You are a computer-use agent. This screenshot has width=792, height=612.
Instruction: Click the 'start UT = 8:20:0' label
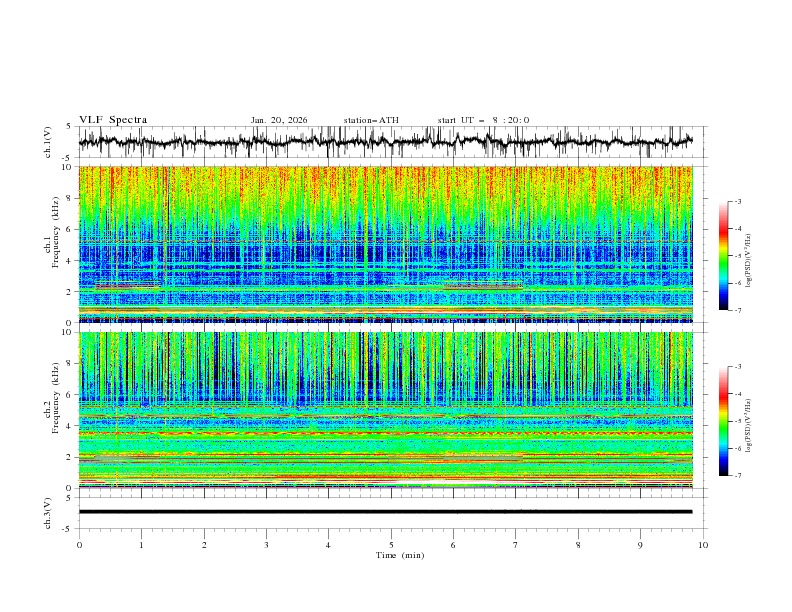(x=483, y=120)
